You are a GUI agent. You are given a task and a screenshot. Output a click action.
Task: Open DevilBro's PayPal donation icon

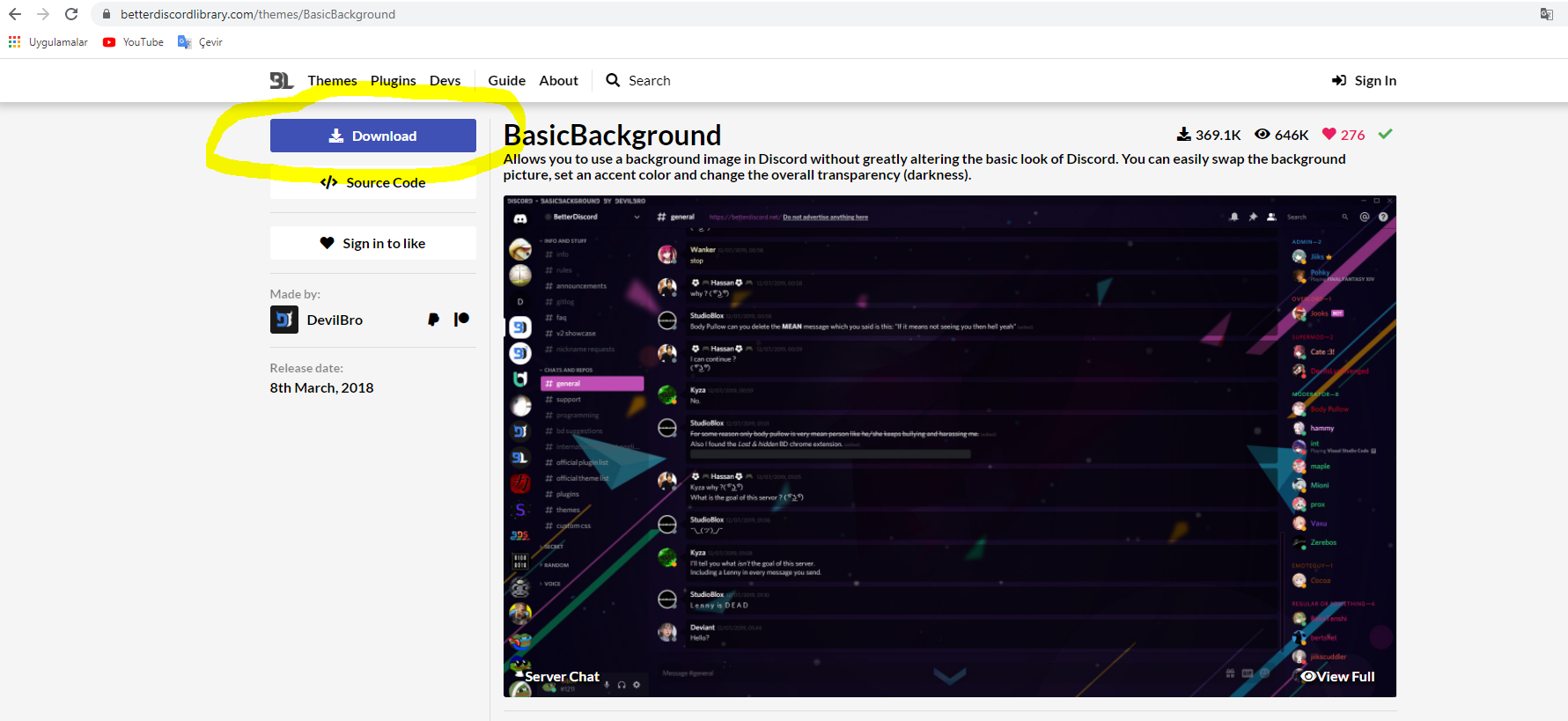433,320
